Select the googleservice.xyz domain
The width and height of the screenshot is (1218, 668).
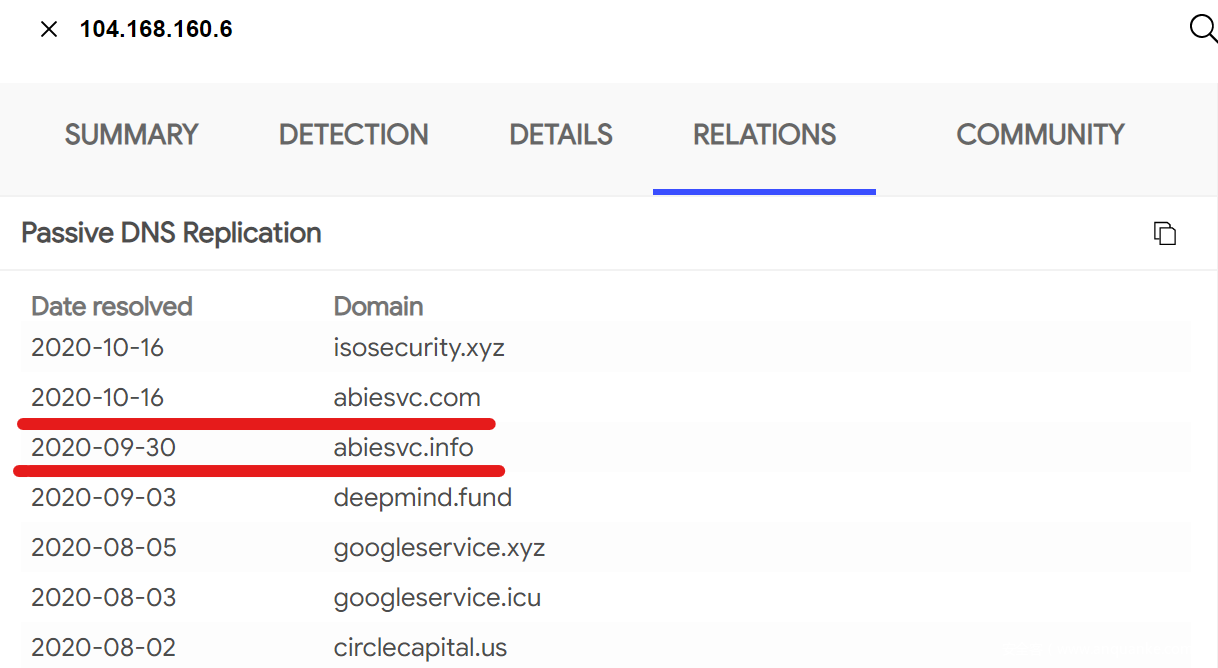439,548
